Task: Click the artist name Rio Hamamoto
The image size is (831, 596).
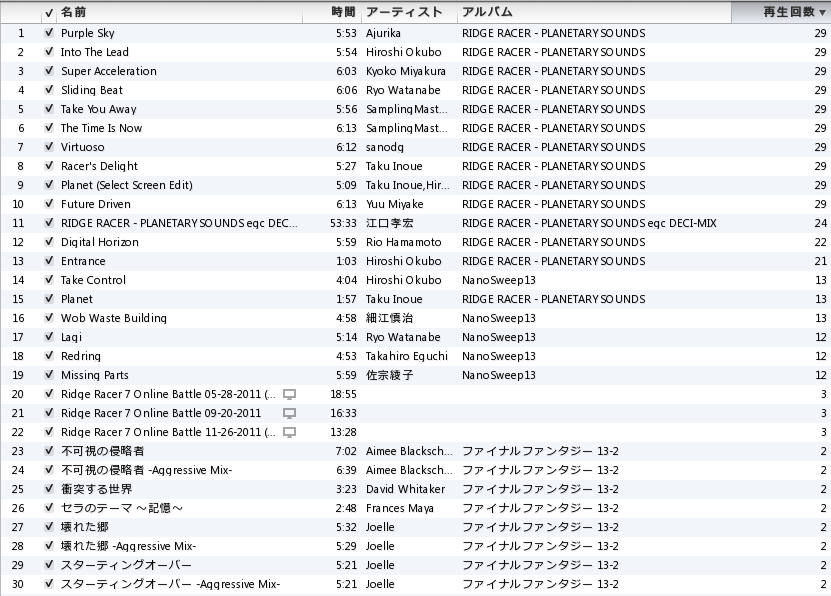Action: click(x=403, y=242)
